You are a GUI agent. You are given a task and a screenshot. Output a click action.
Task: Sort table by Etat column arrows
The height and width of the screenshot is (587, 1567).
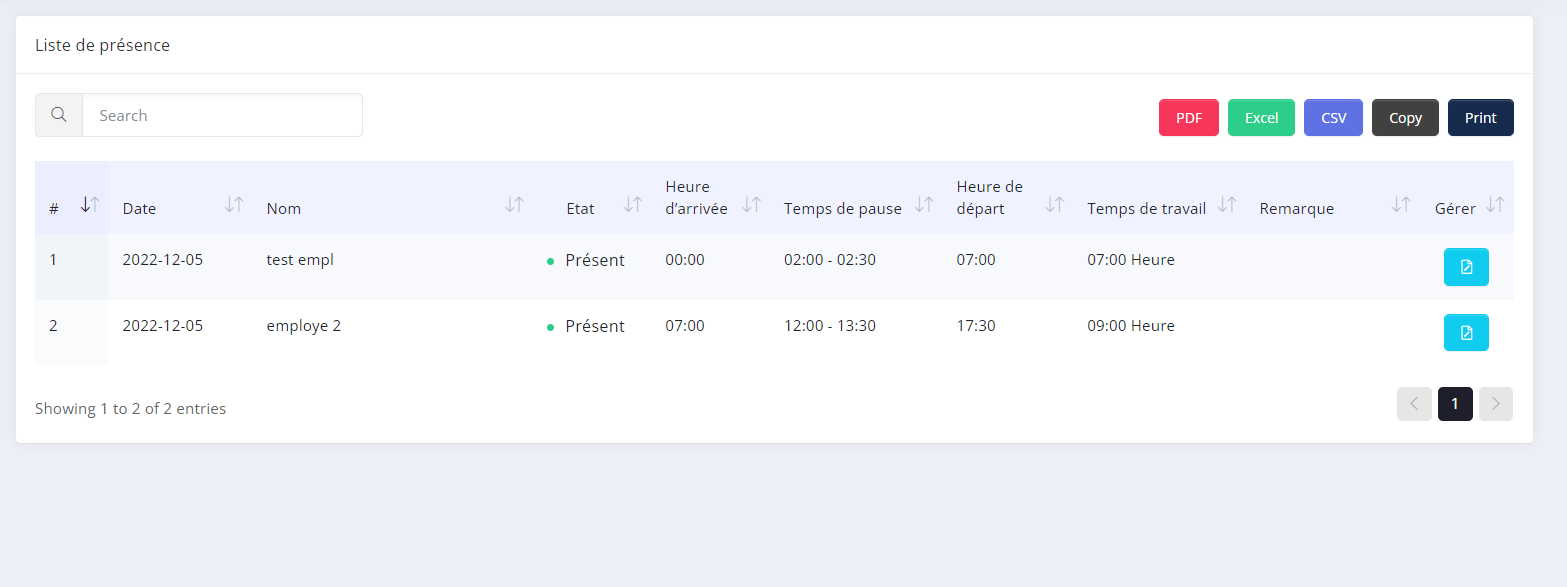coord(633,204)
